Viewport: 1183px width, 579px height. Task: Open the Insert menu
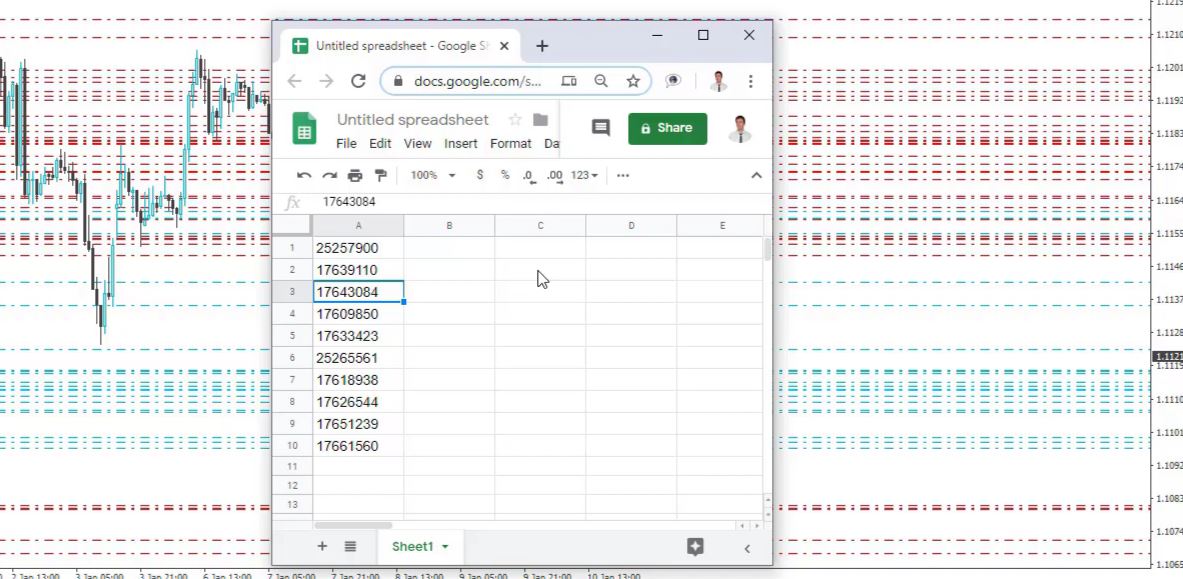click(x=461, y=143)
